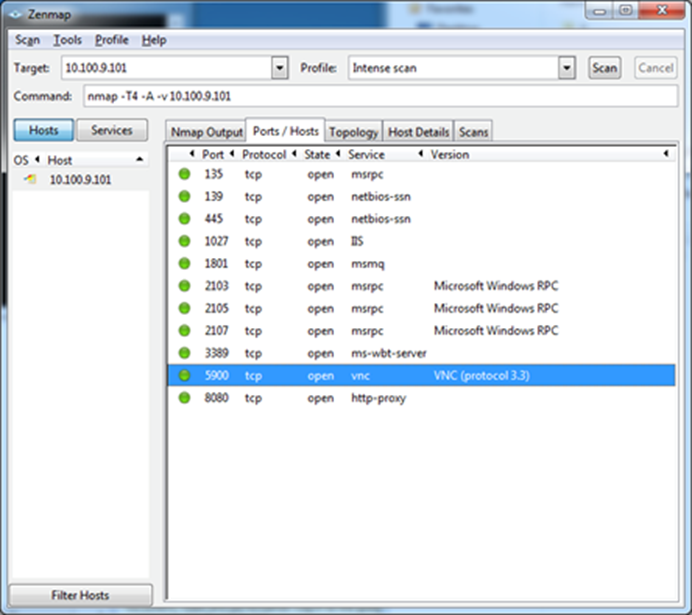The height and width of the screenshot is (615, 692).
Task: Click the green status dot for port 445
Action: click(x=184, y=219)
